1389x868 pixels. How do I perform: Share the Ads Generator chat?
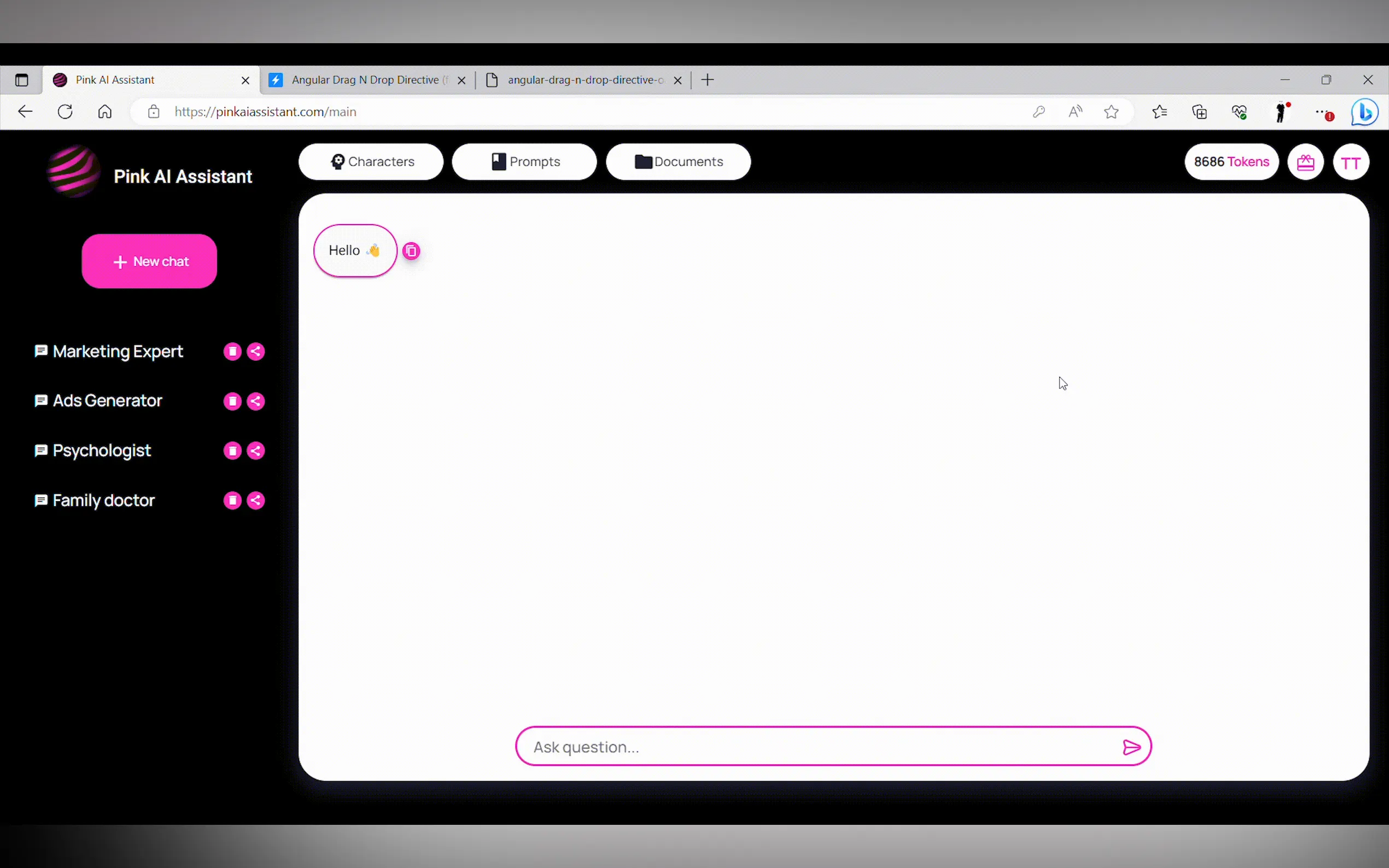click(x=255, y=401)
